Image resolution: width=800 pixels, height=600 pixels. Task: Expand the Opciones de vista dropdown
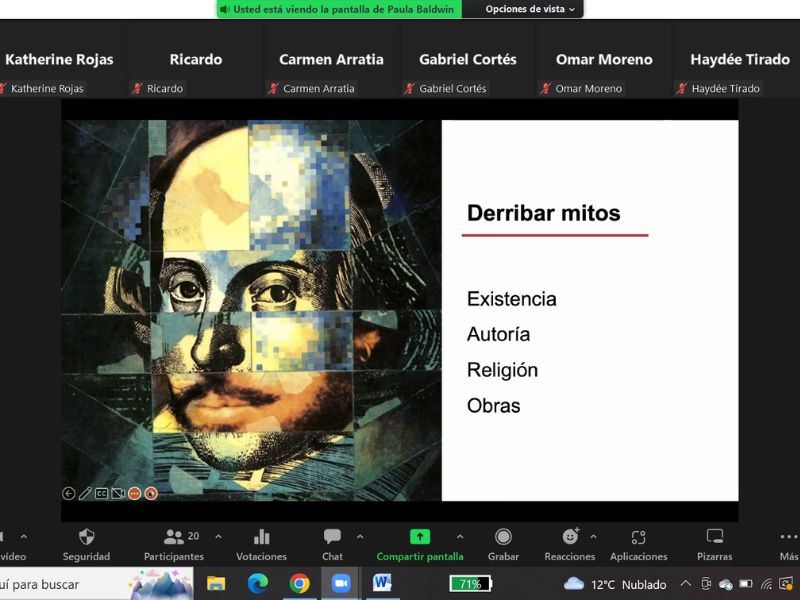(530, 9)
